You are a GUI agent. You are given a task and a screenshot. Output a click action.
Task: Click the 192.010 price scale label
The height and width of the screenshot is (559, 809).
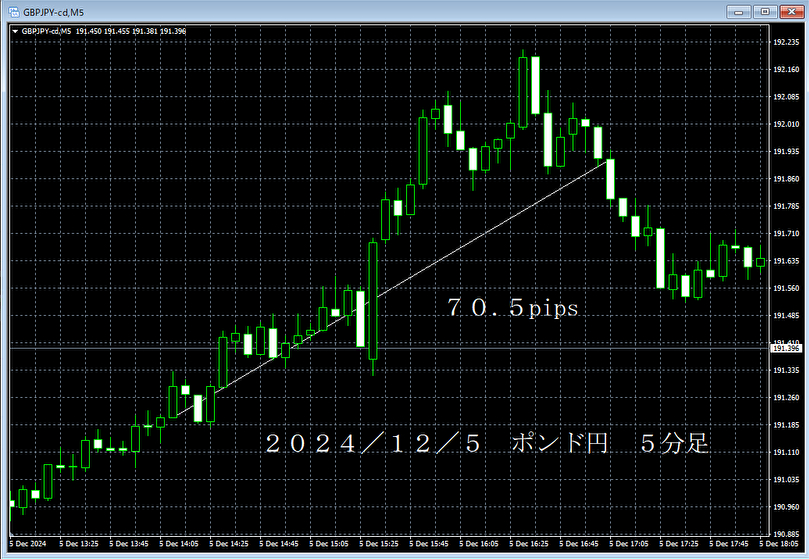786,124
